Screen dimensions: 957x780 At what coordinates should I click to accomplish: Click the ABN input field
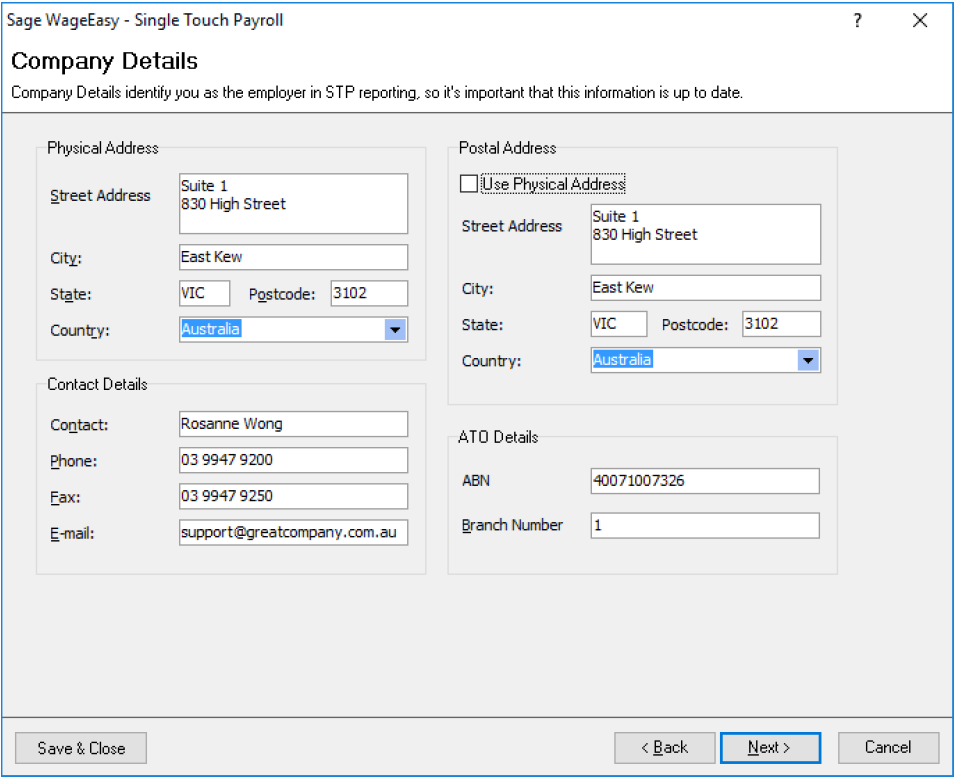705,481
